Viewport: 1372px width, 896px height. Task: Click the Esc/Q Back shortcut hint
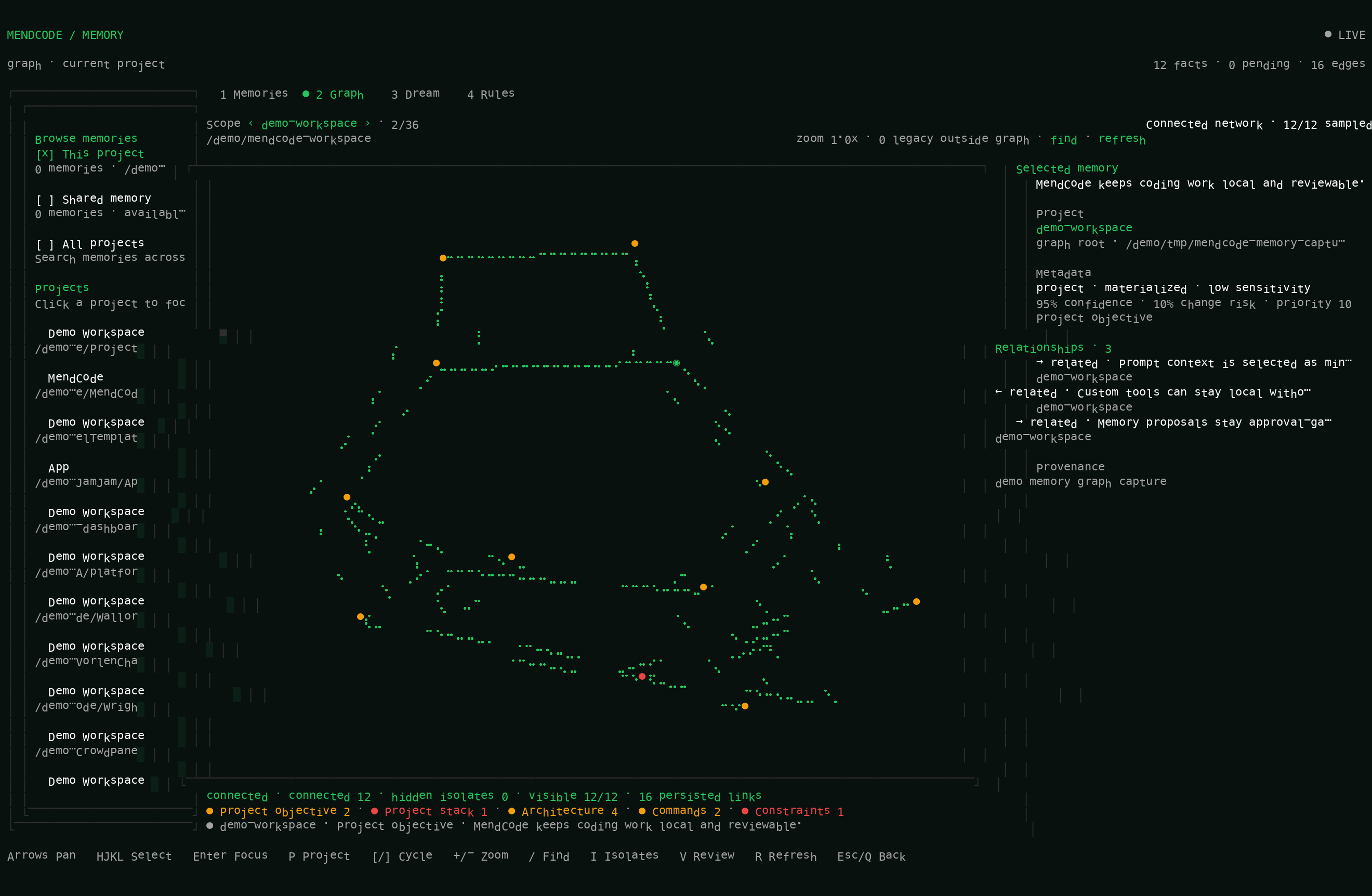coord(872,856)
